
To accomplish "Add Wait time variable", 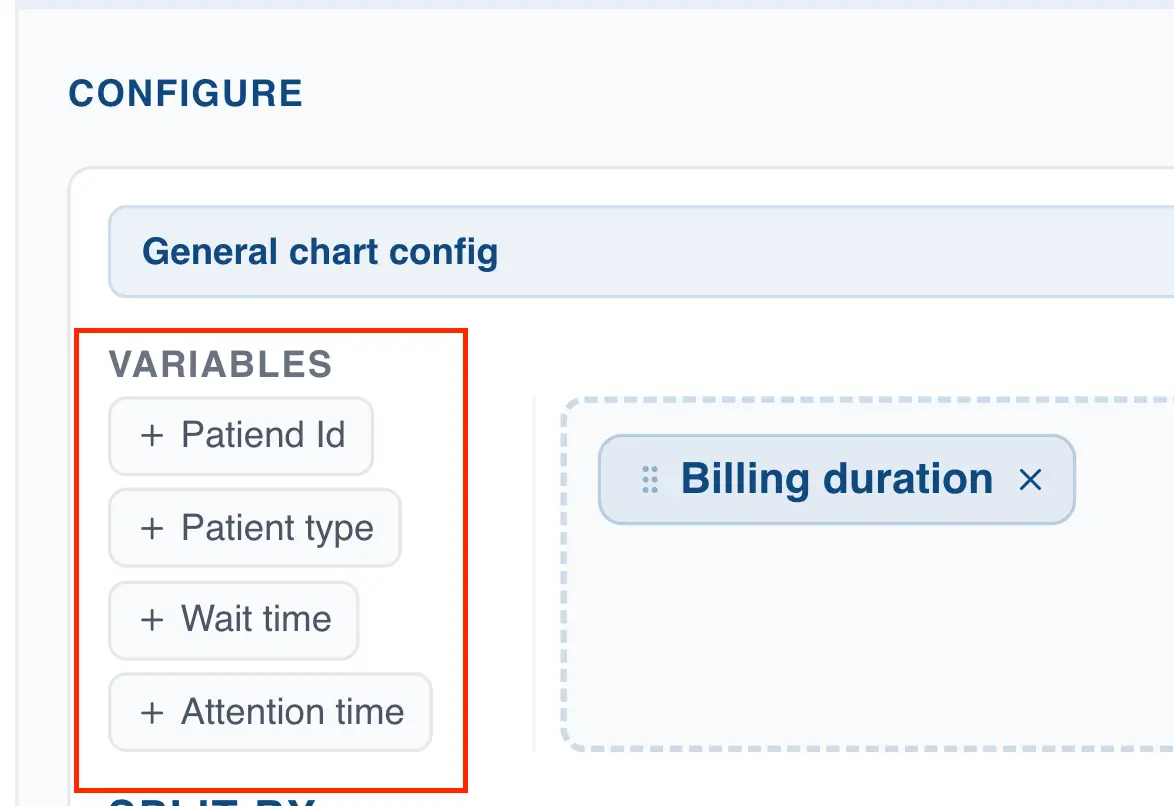I will (233, 619).
